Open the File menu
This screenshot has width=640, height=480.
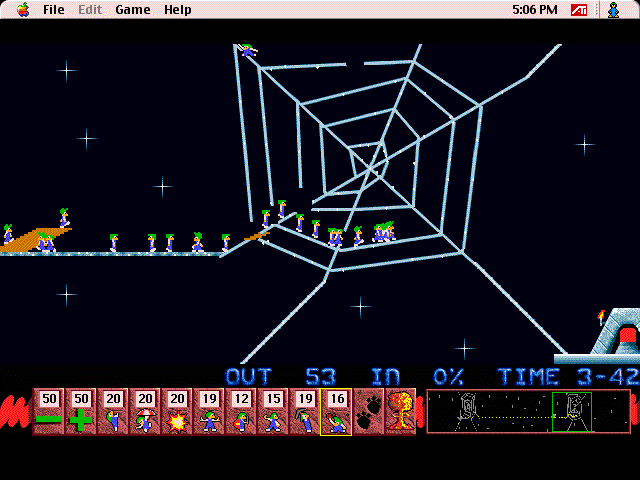pos(53,10)
